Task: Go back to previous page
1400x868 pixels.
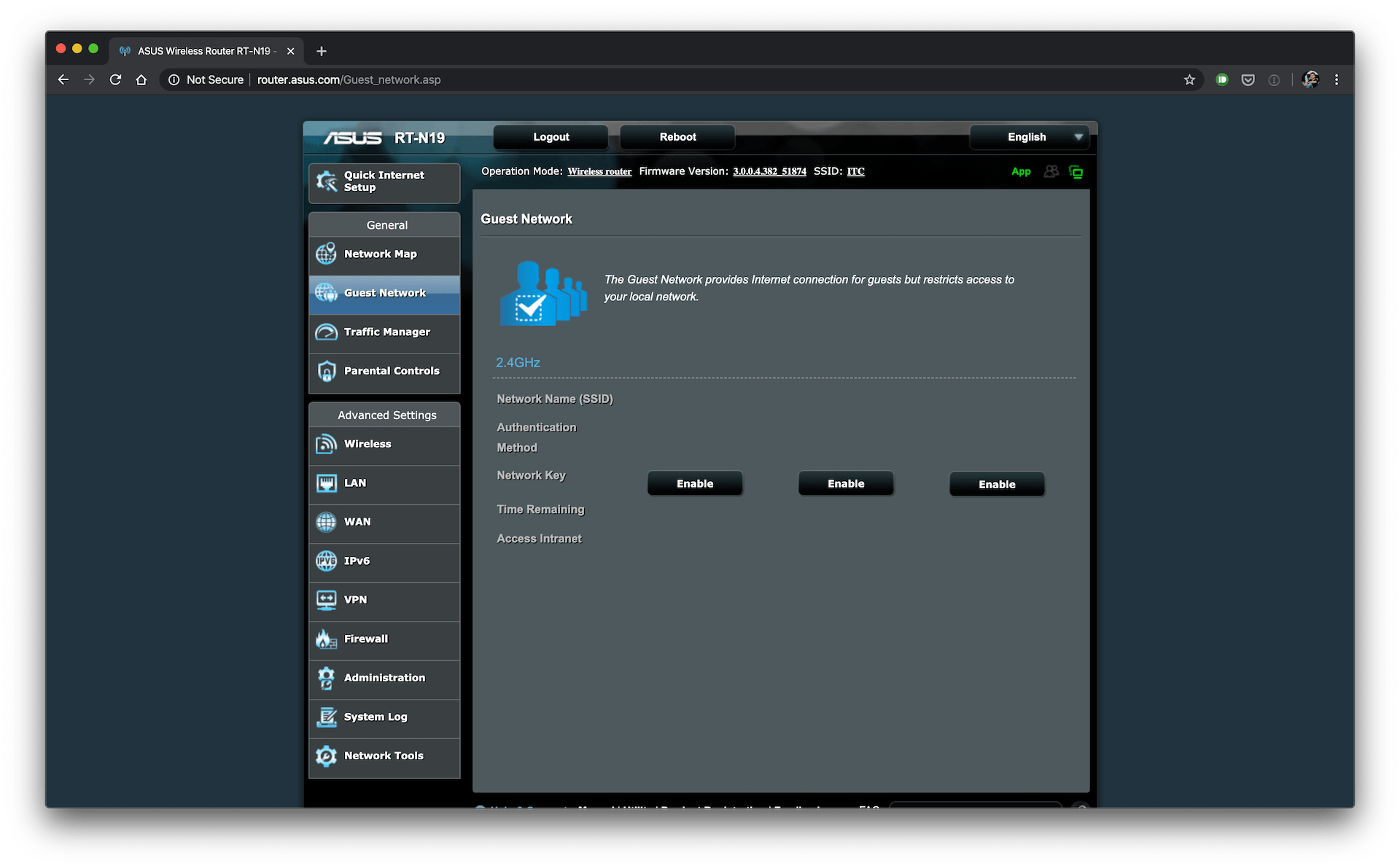Action: point(63,80)
